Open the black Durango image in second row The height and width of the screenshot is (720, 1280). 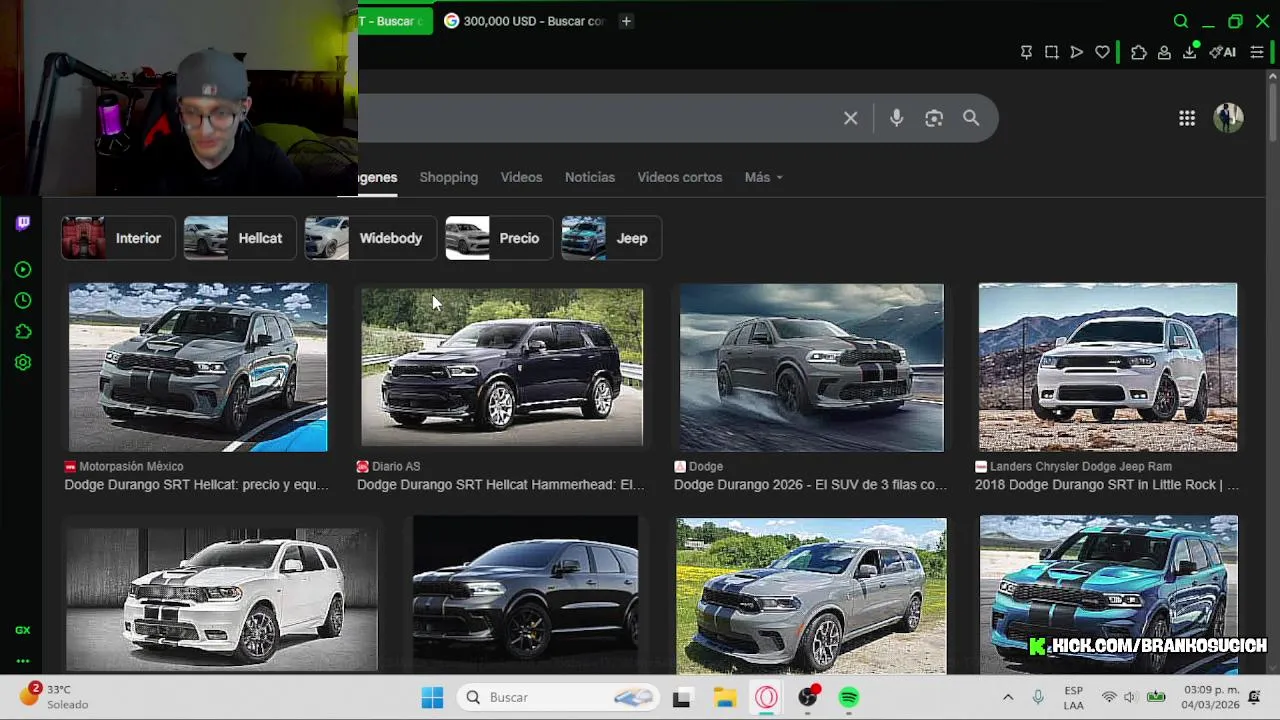point(525,592)
